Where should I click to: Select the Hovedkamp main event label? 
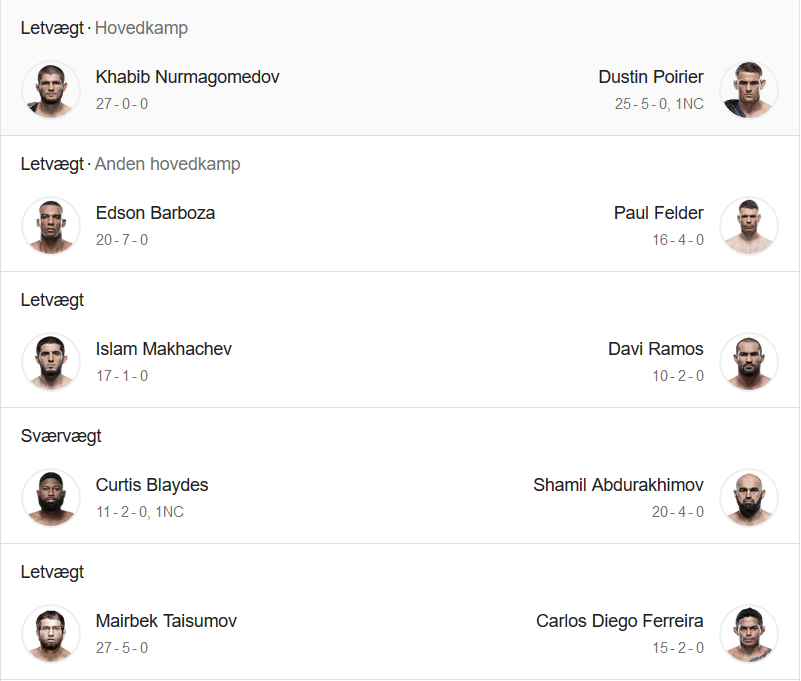click(x=142, y=28)
